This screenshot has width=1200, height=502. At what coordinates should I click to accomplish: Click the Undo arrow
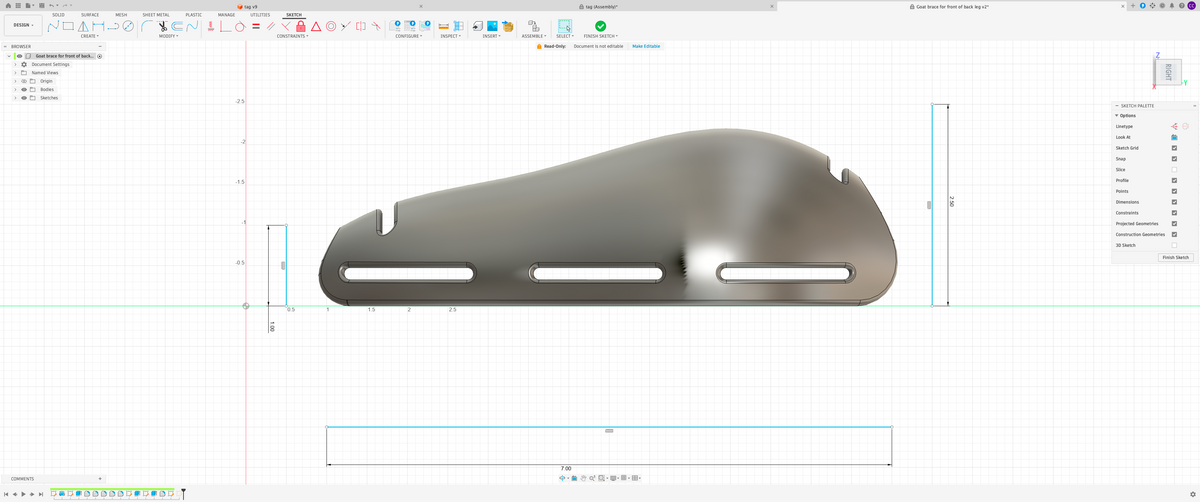51,6
